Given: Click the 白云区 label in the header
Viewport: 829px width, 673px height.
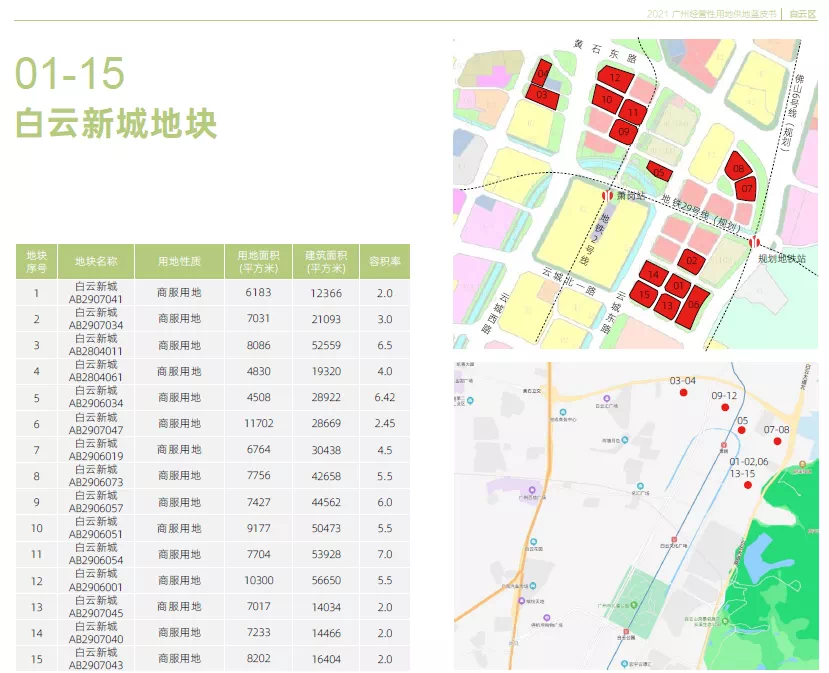Looking at the screenshot, I should pyautogui.click(x=802, y=13).
